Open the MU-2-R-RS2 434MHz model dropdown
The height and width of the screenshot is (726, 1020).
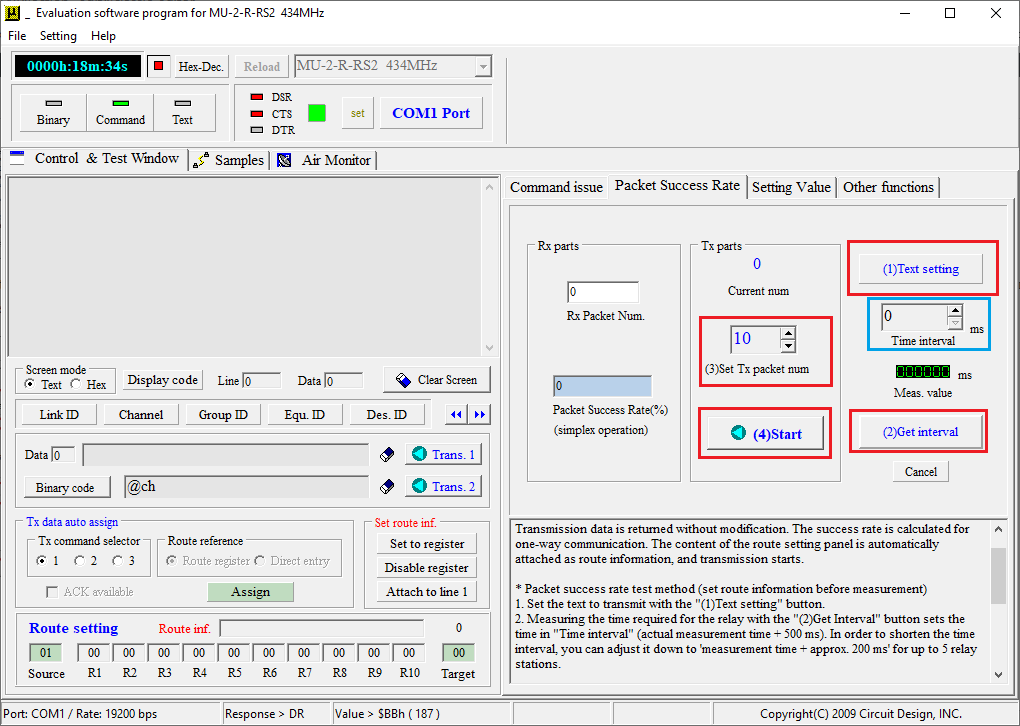tap(483, 66)
